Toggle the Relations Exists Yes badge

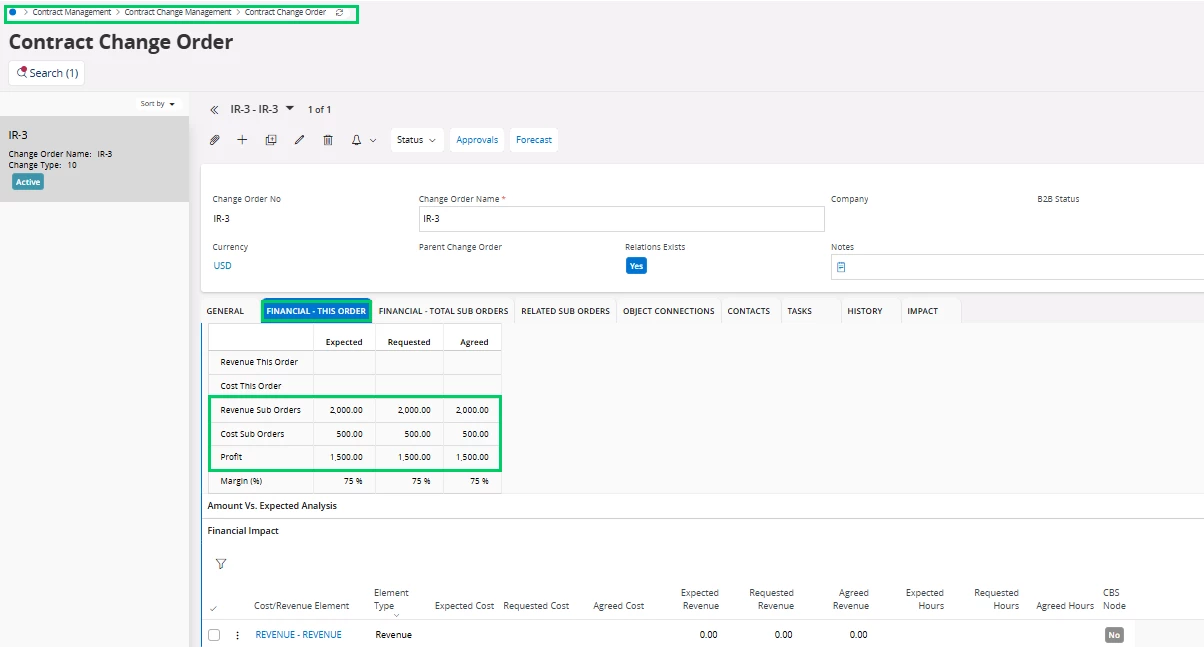(636, 266)
